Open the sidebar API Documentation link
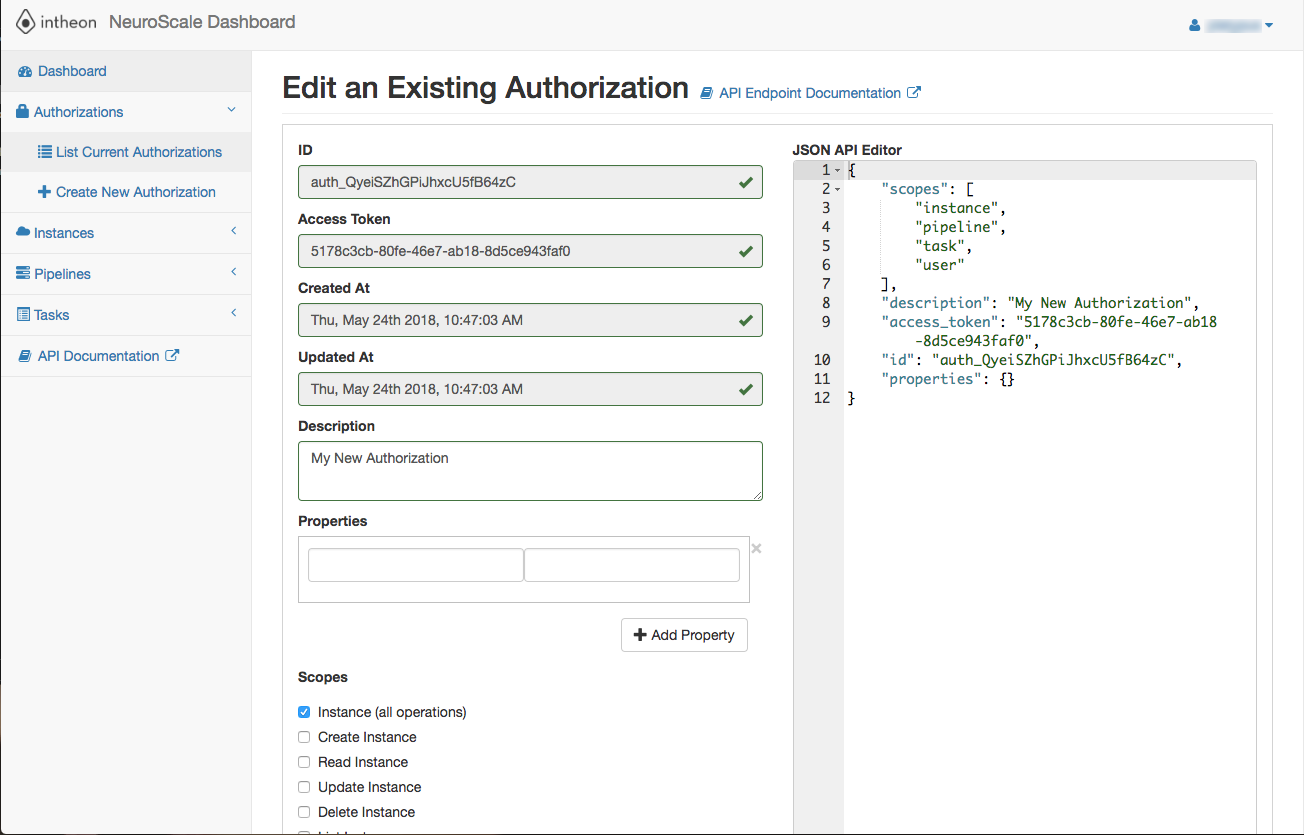 click(x=99, y=356)
